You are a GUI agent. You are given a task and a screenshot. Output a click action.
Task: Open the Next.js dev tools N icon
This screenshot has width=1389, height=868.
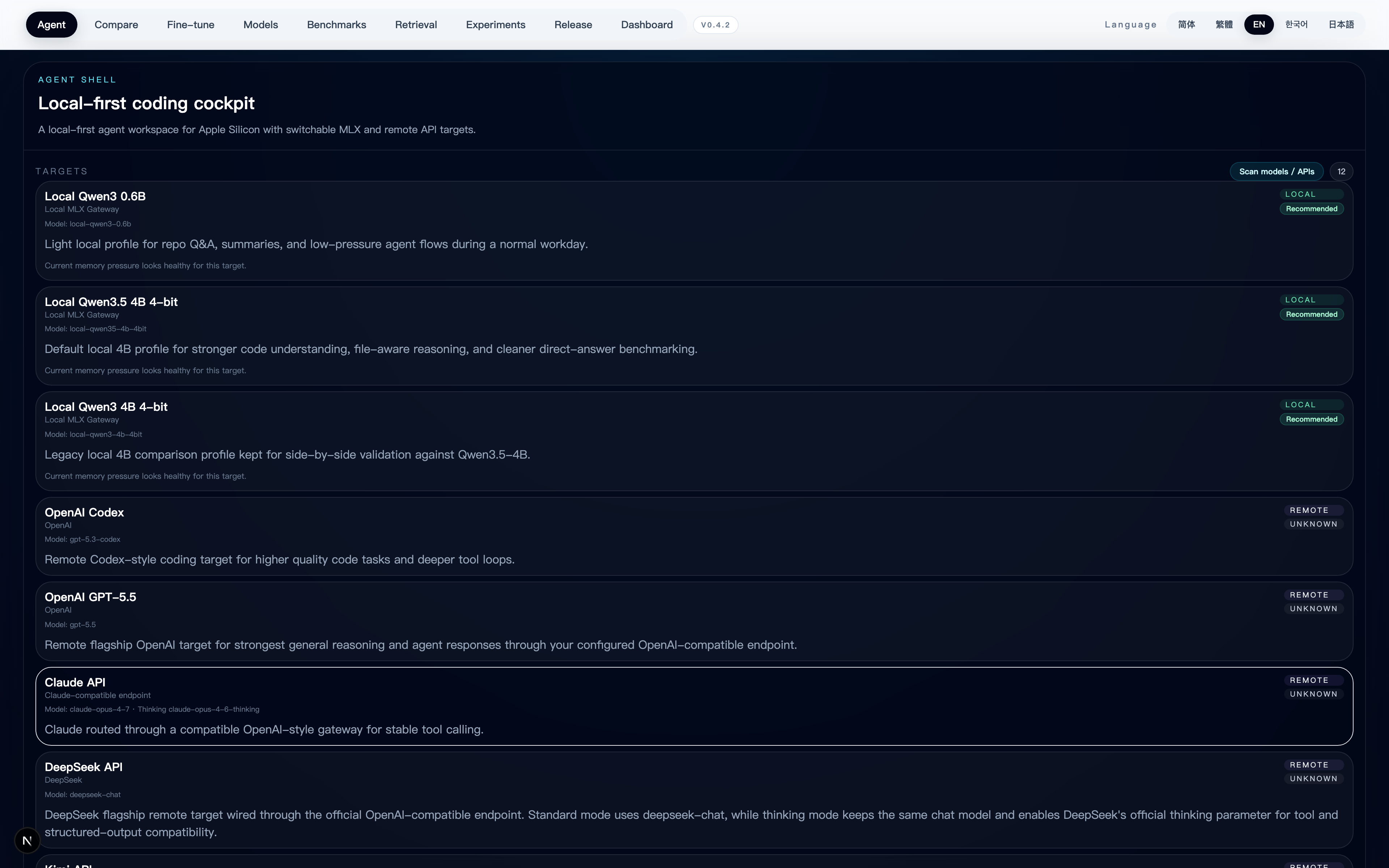click(27, 841)
